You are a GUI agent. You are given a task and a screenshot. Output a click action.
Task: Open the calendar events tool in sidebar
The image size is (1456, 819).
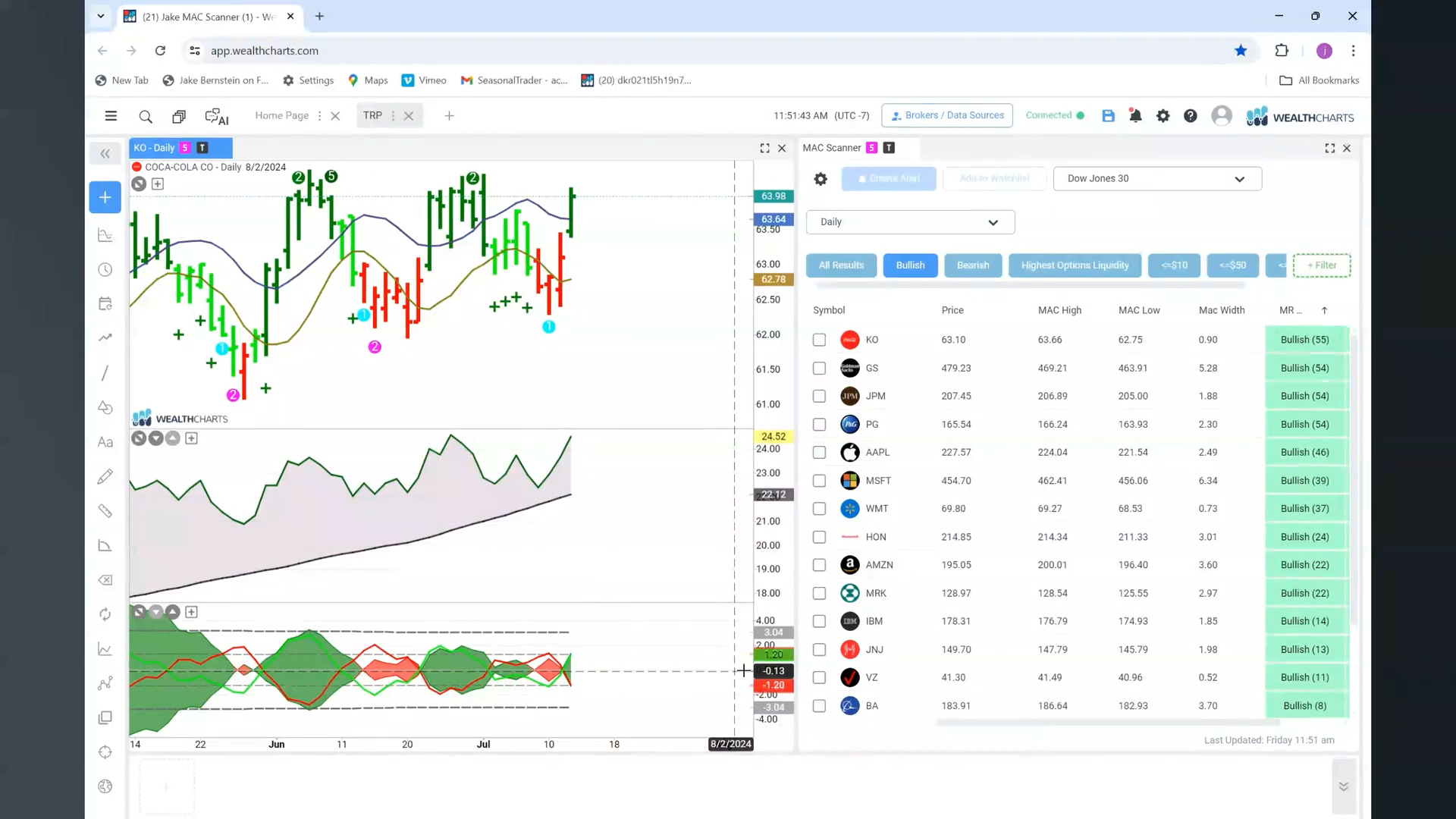pos(105,304)
